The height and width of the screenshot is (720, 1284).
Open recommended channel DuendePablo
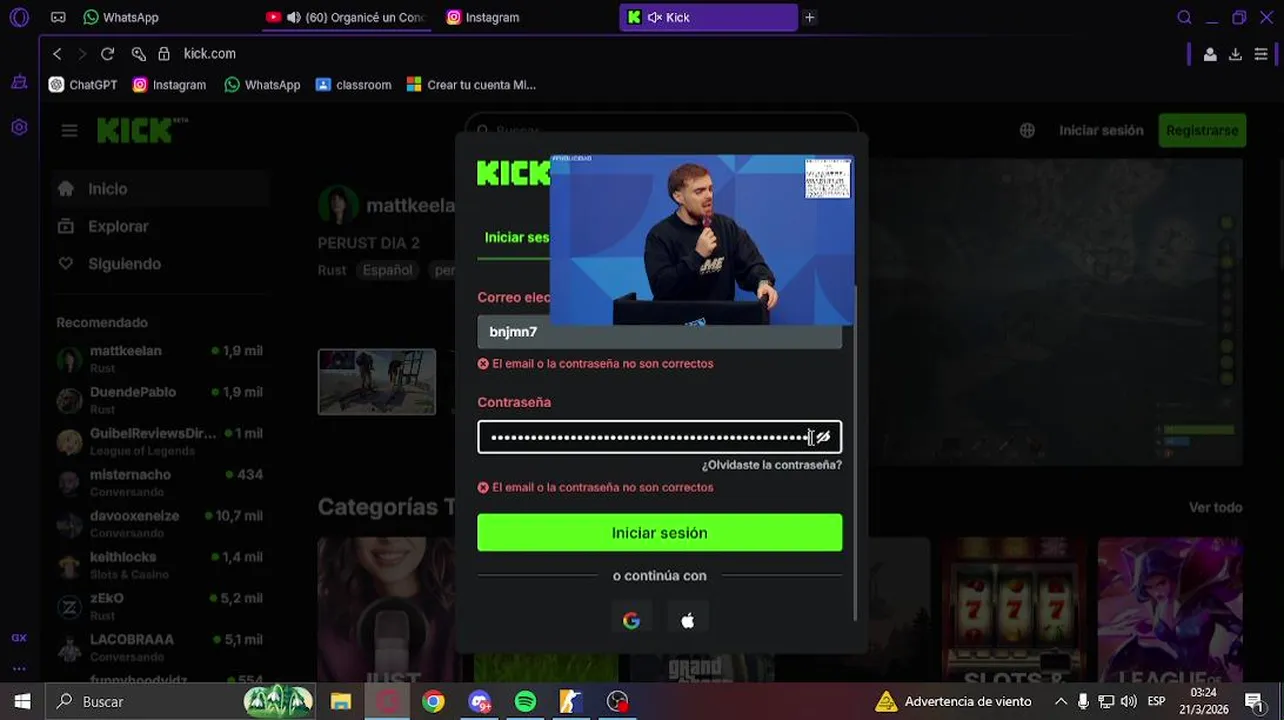tap(160, 400)
